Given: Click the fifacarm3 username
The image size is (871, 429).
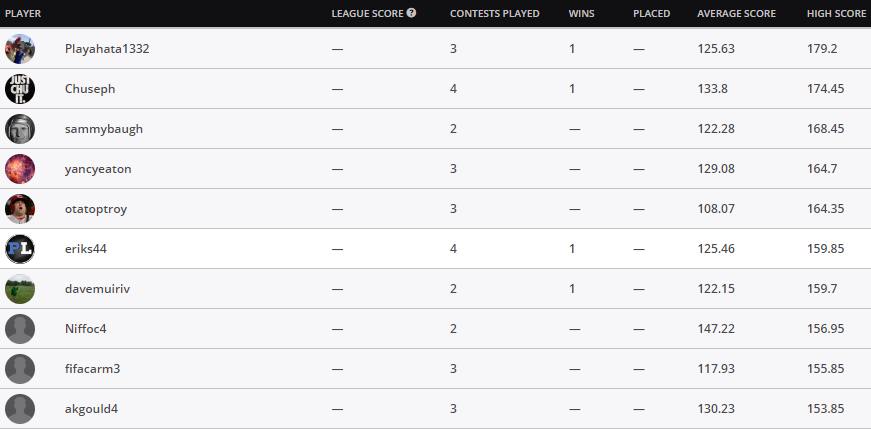Looking at the screenshot, I should 92,369.
